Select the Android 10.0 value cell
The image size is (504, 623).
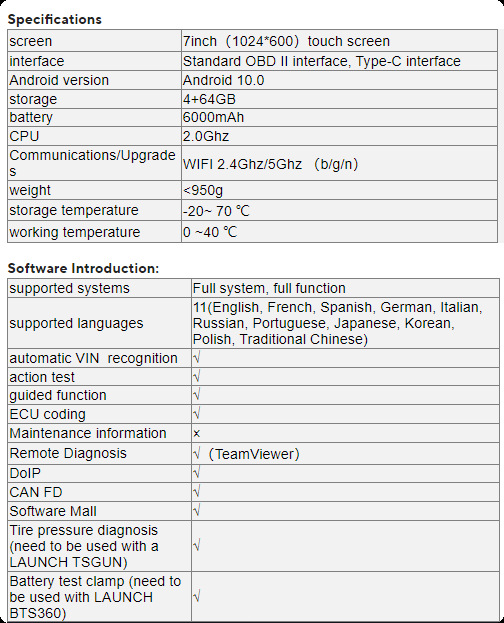coord(339,80)
